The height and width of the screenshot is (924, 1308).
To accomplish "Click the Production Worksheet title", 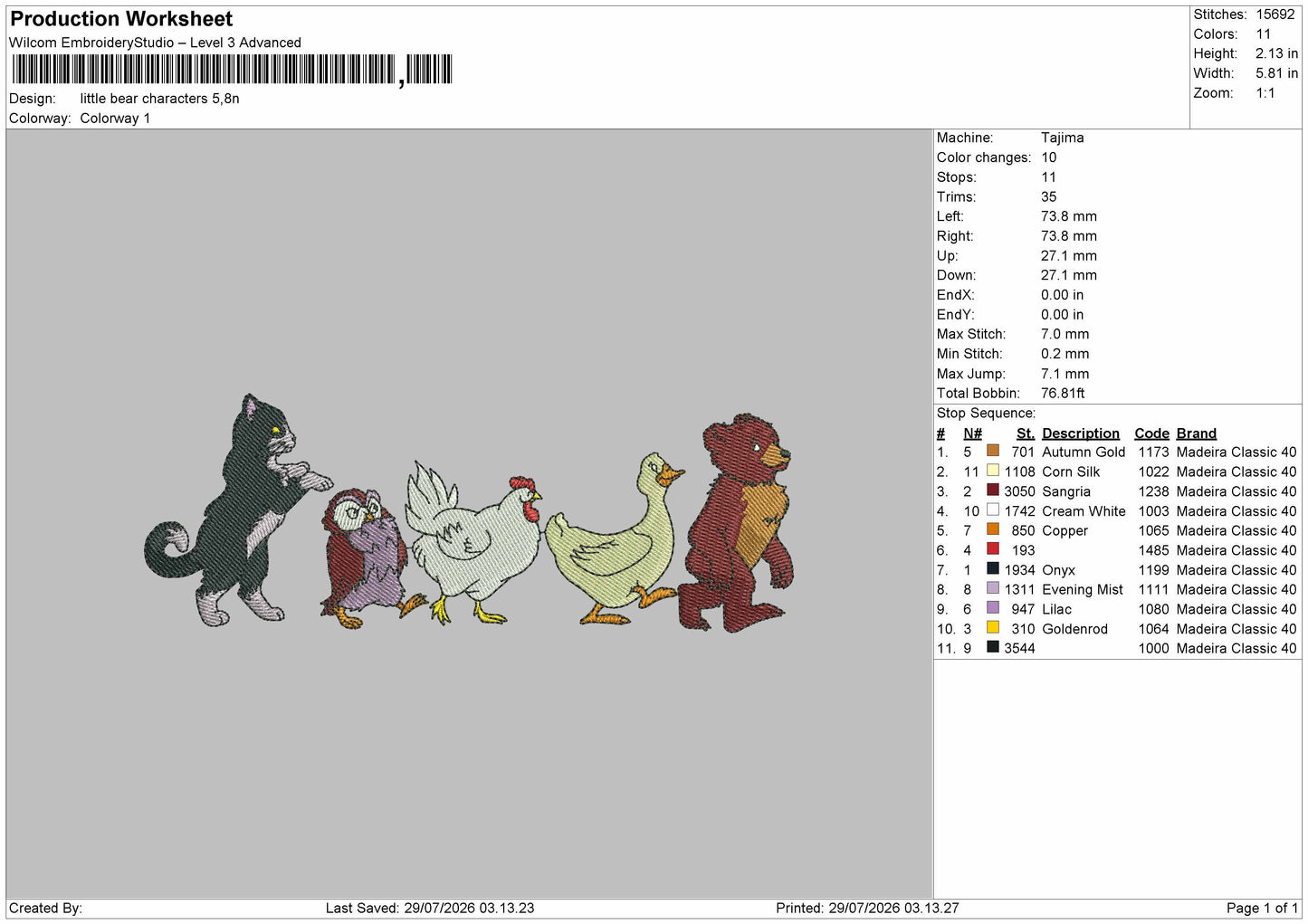I will point(121,19).
